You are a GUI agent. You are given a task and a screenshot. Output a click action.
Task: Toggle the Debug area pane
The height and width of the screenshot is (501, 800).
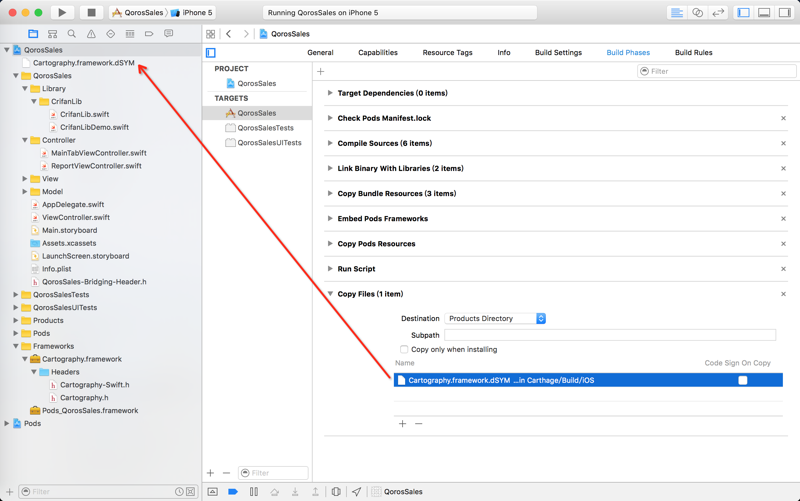coord(764,13)
